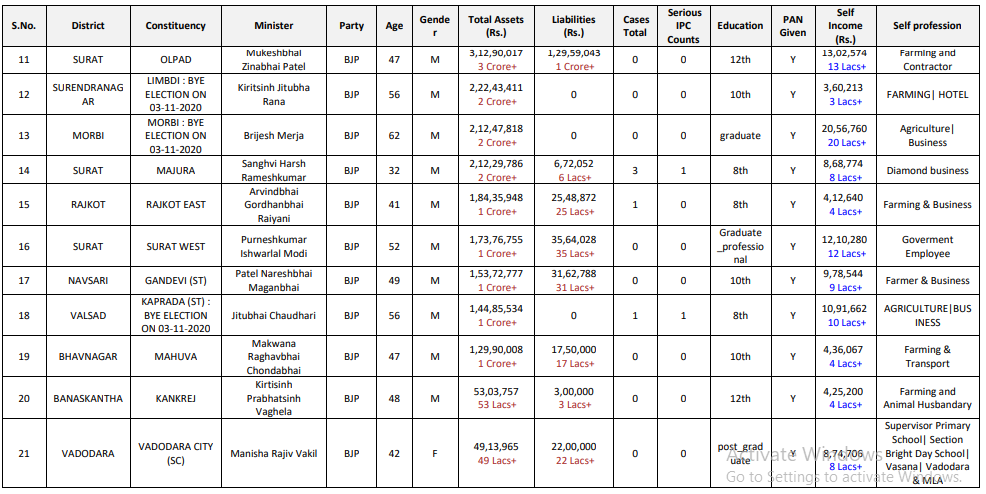Click minister name 'Brijesh Merja'
The image size is (986, 494).
click(273, 136)
